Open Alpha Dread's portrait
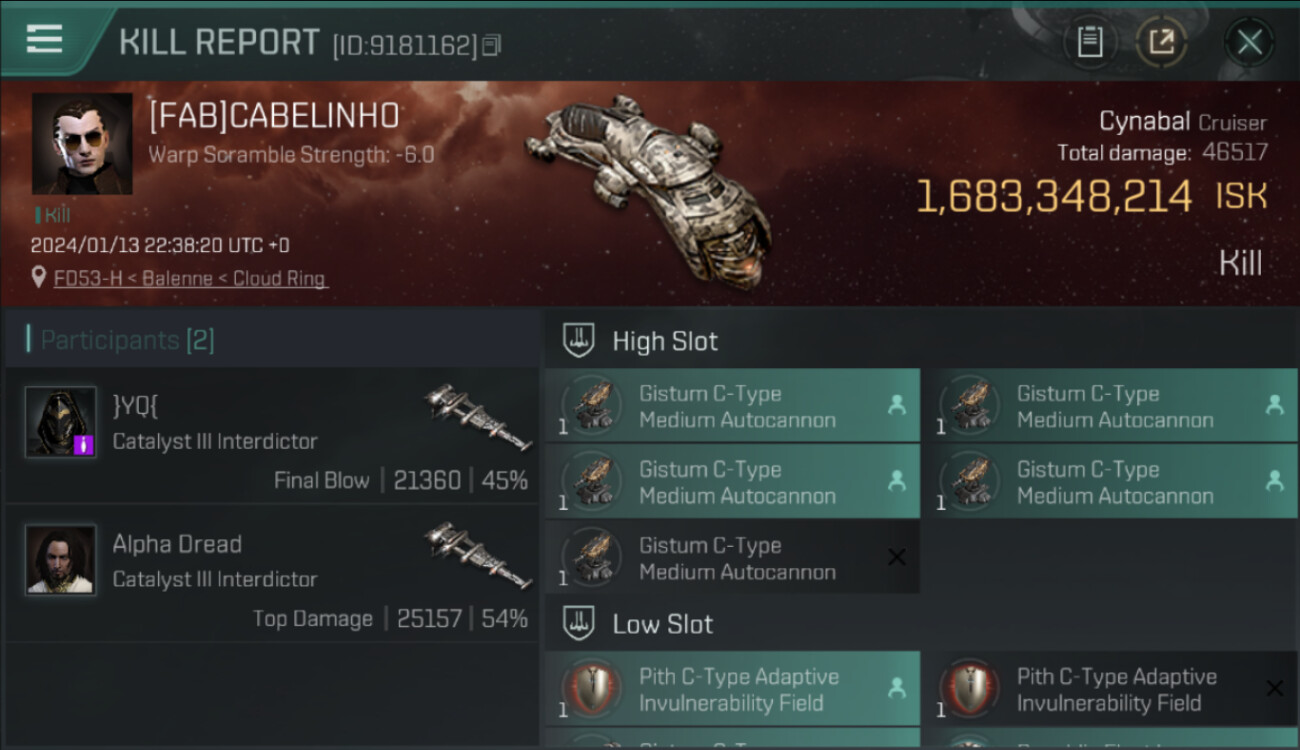1300x750 pixels. tap(61, 560)
